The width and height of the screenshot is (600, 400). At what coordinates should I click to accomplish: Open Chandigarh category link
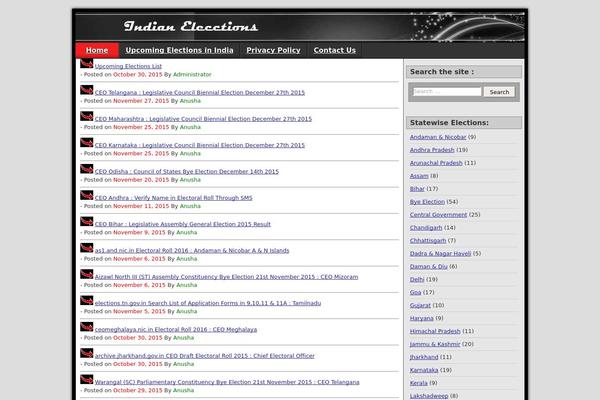426,228
